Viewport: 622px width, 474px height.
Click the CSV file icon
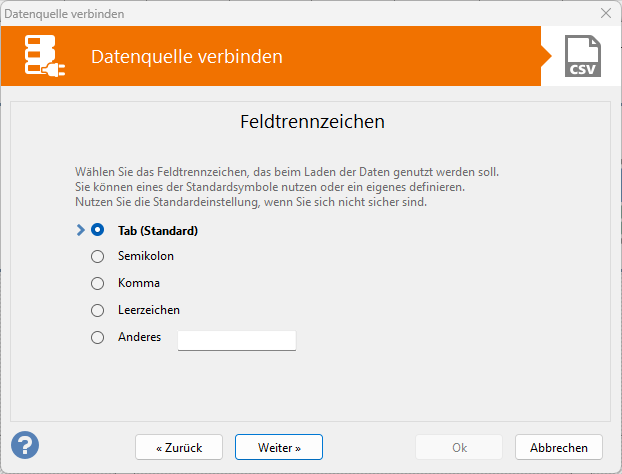tap(581, 57)
